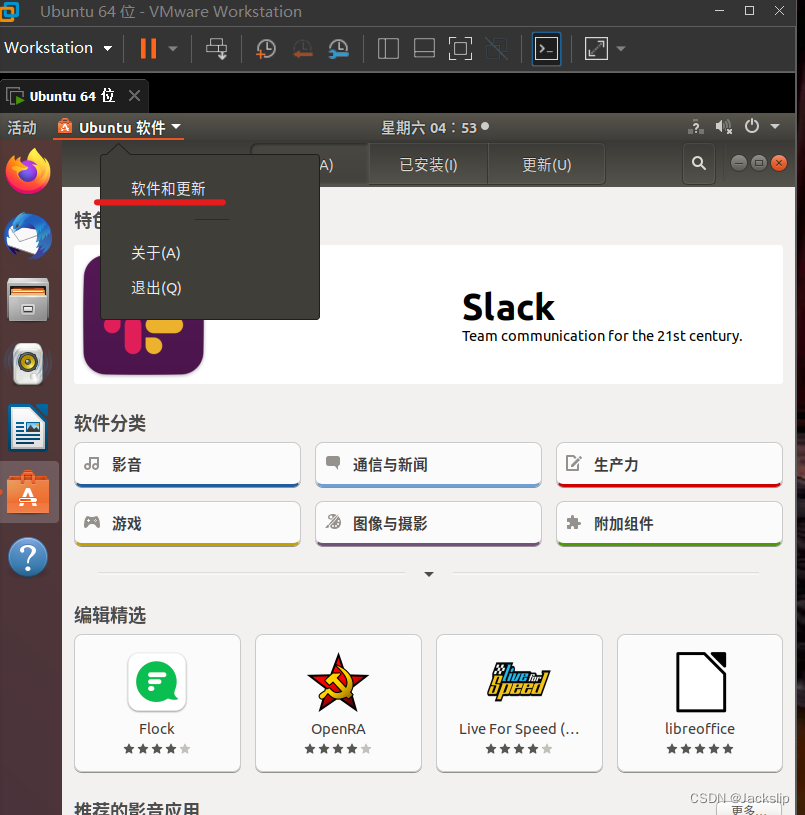Click the Ubuntu Software dock icon

(29, 492)
